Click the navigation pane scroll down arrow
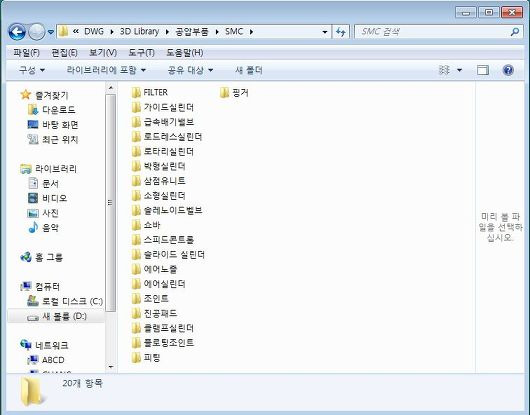The width and height of the screenshot is (530, 415). 111,367
